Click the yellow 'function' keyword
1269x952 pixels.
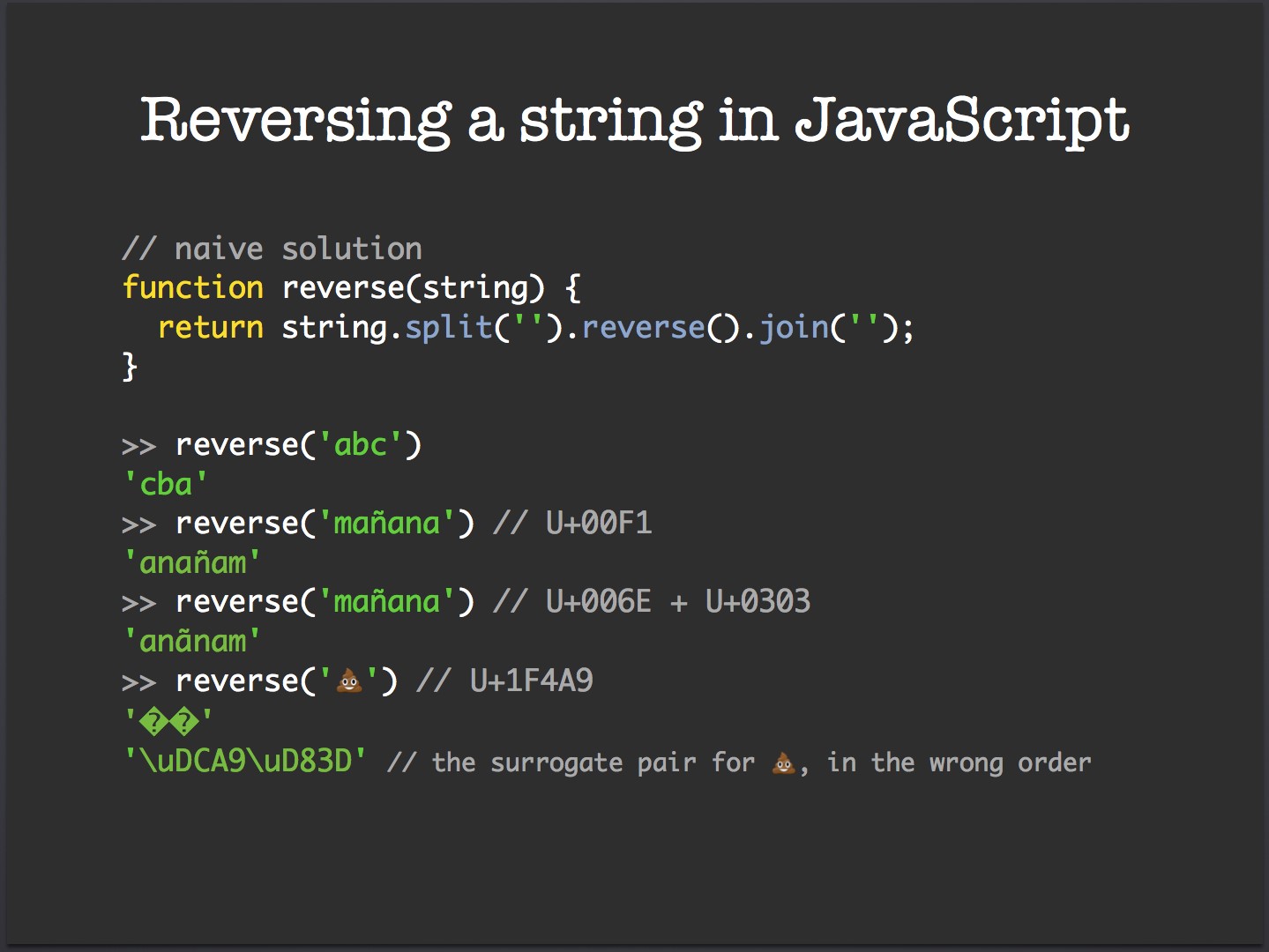[192, 287]
